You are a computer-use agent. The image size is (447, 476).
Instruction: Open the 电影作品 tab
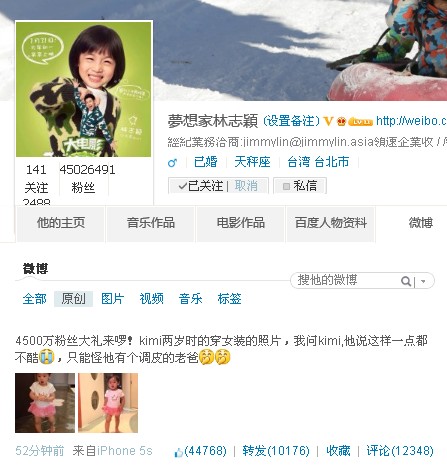[240, 223]
